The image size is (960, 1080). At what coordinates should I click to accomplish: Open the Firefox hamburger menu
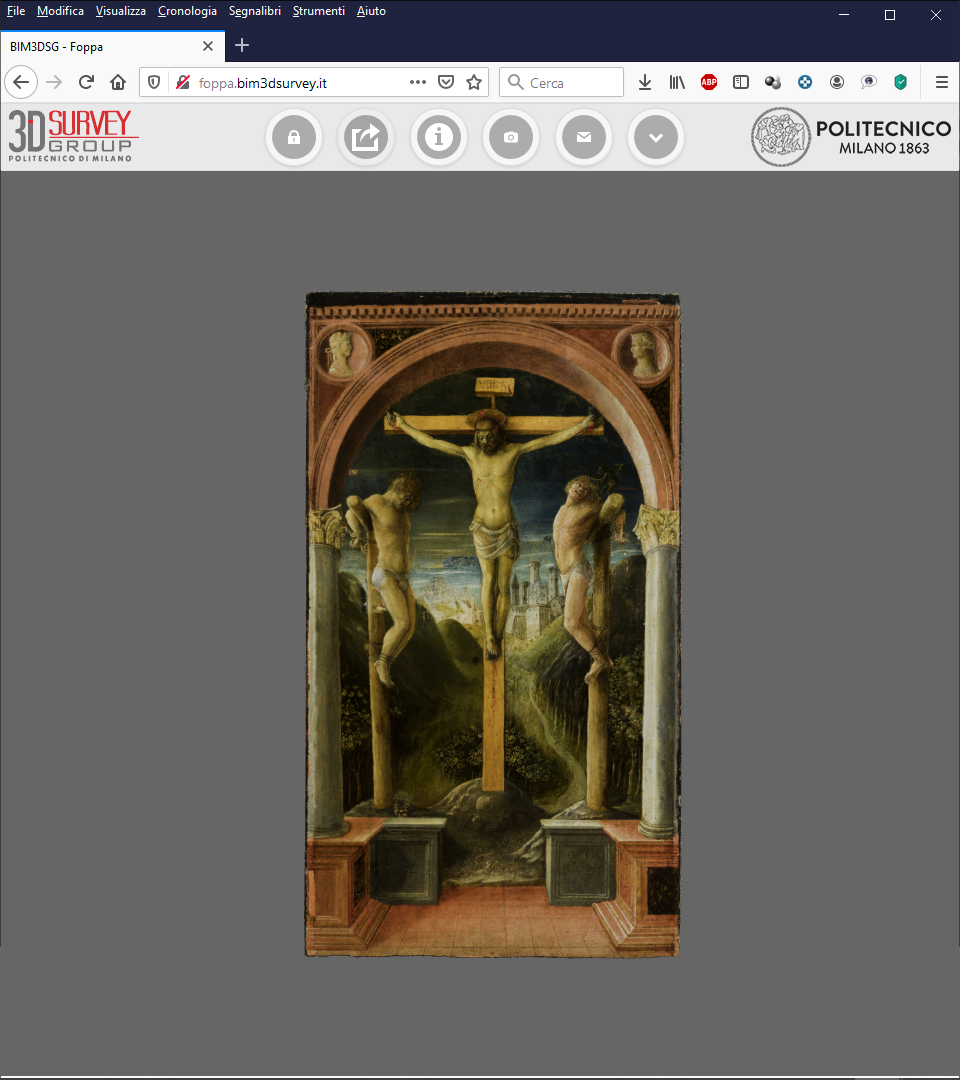[x=941, y=83]
